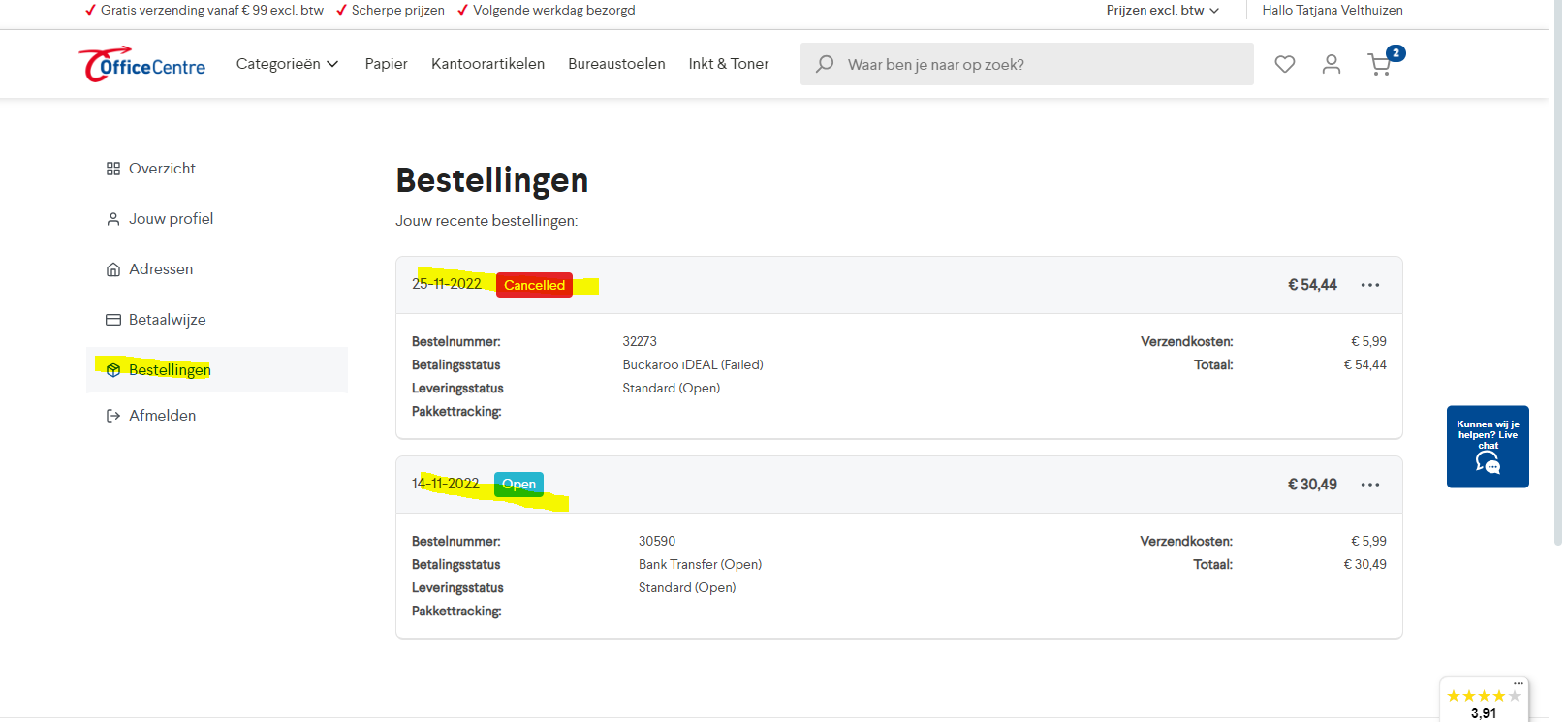The width and height of the screenshot is (1568, 722).
Task: Click the Betaalwijze card icon
Action: pos(113,320)
